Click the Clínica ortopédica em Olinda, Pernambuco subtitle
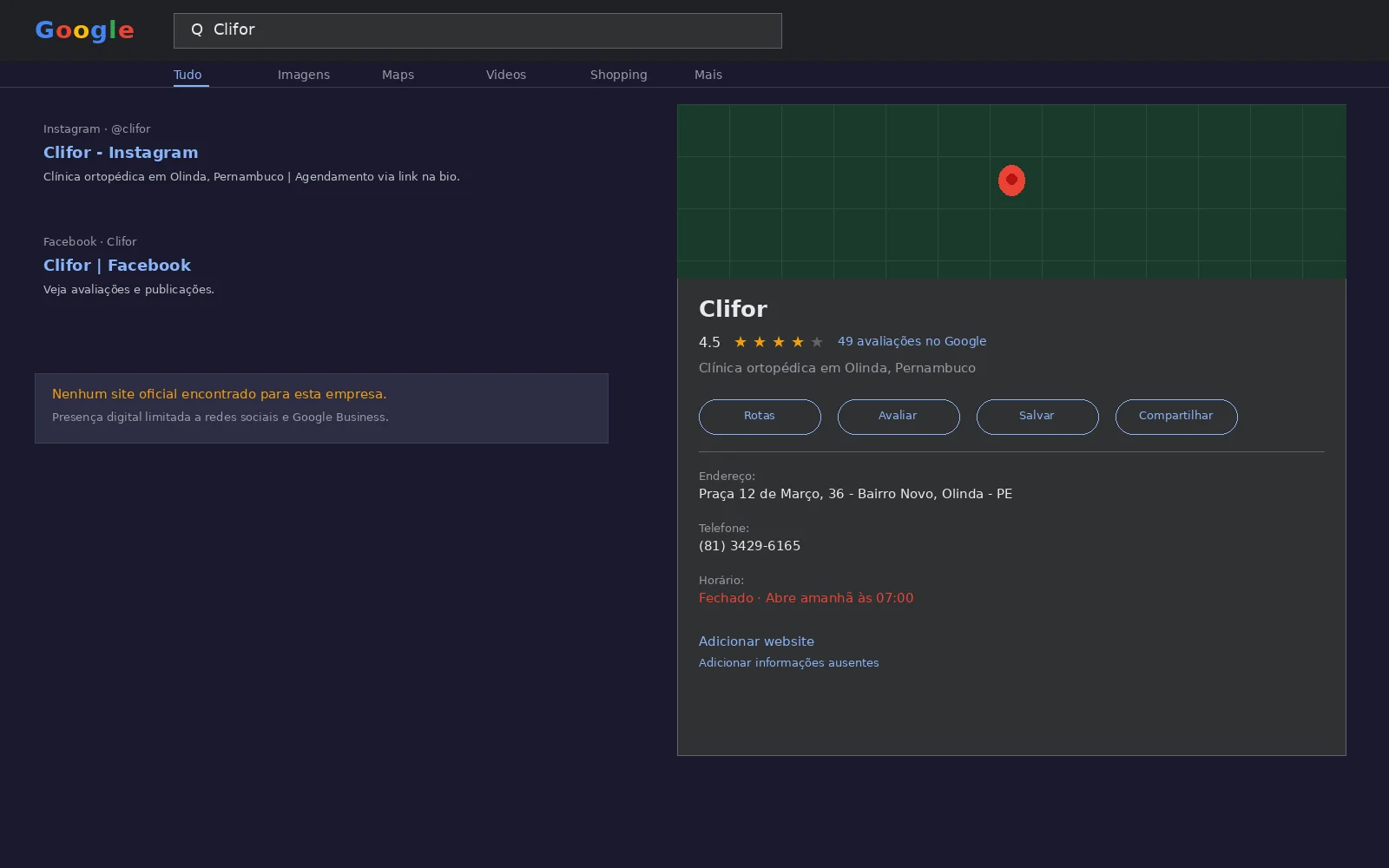 [x=838, y=368]
